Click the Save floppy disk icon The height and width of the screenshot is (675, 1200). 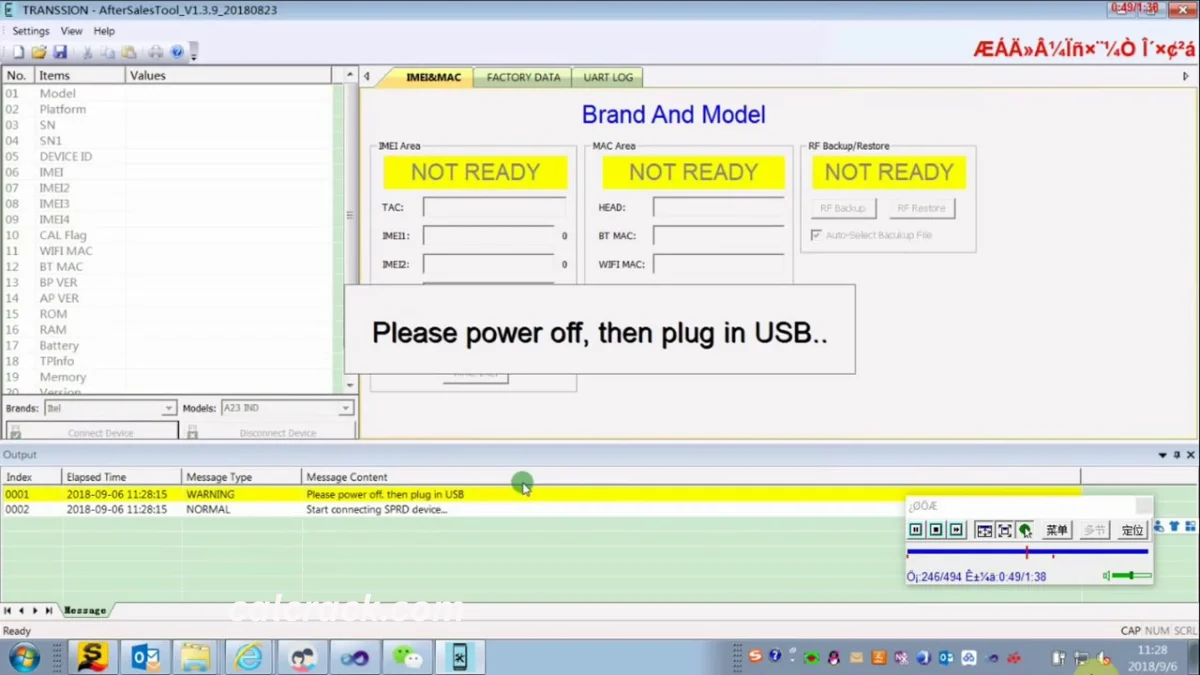[x=60, y=52]
